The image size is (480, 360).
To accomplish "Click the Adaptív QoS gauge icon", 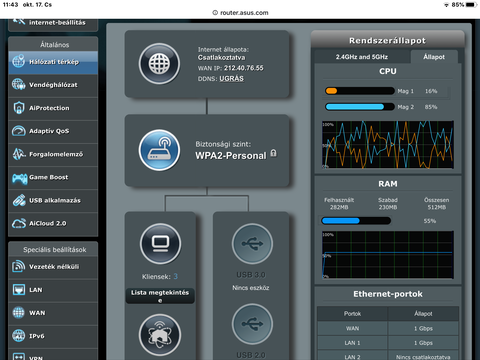I will [19, 131].
